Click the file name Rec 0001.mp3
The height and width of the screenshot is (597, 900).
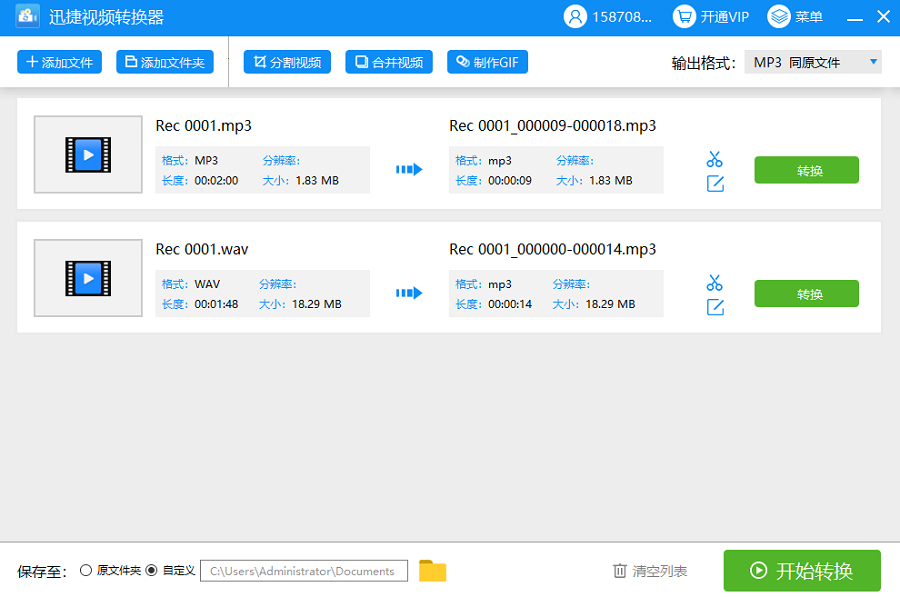(203, 126)
